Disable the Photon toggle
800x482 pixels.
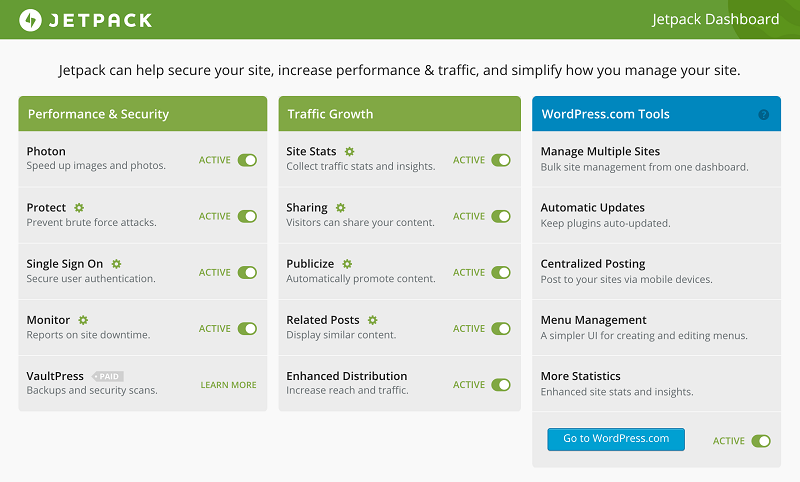[247, 160]
